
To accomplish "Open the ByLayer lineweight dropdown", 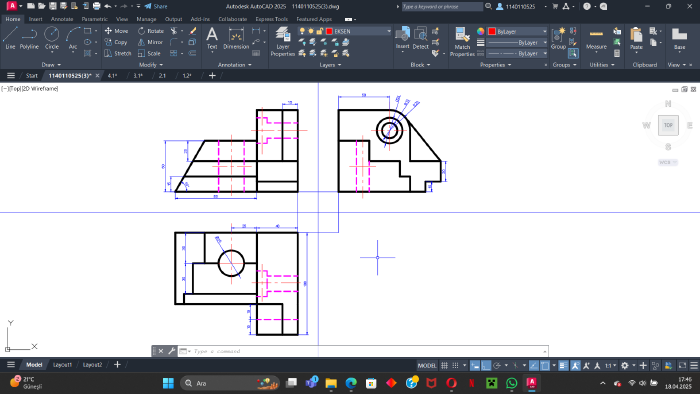I will tap(517, 42).
